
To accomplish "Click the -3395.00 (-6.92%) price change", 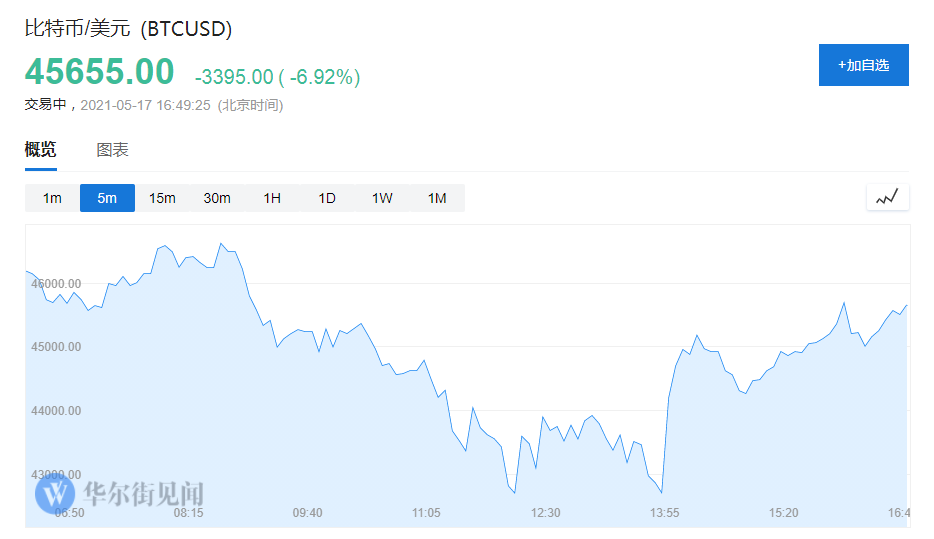I will [x=277, y=77].
